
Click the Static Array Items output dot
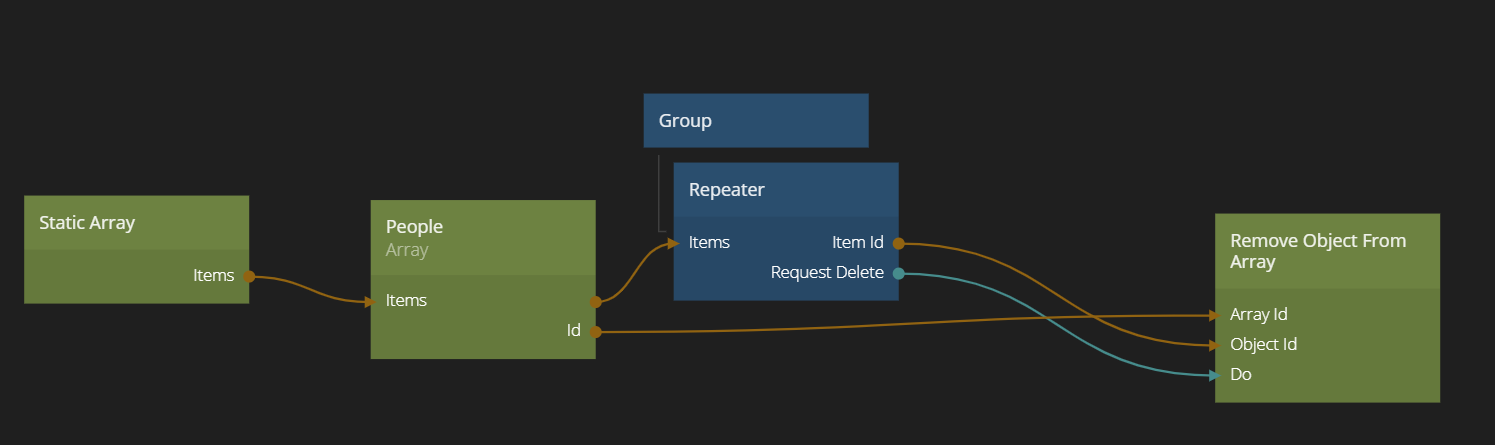pos(249,276)
